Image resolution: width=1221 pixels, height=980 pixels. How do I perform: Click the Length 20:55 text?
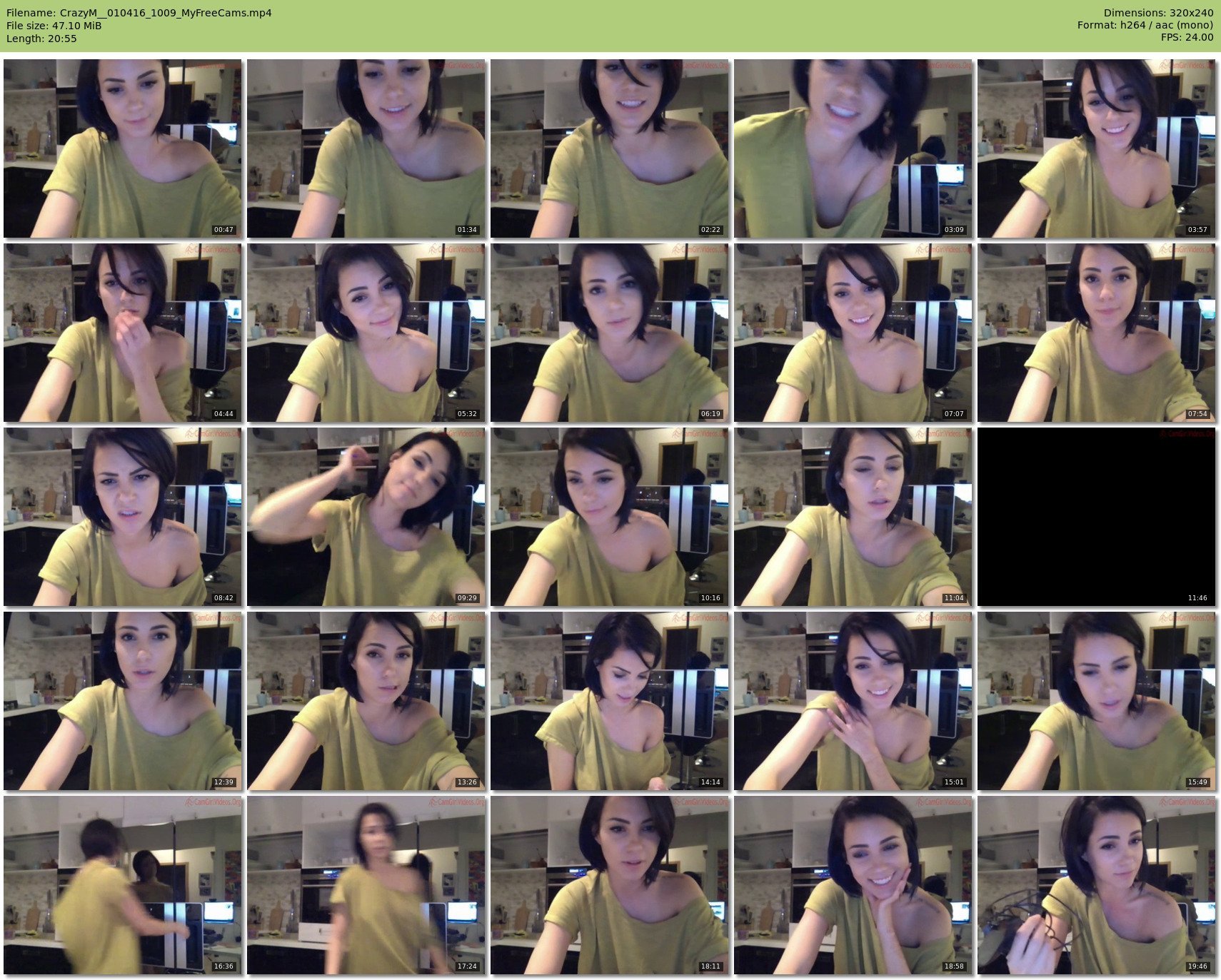click(x=41, y=39)
